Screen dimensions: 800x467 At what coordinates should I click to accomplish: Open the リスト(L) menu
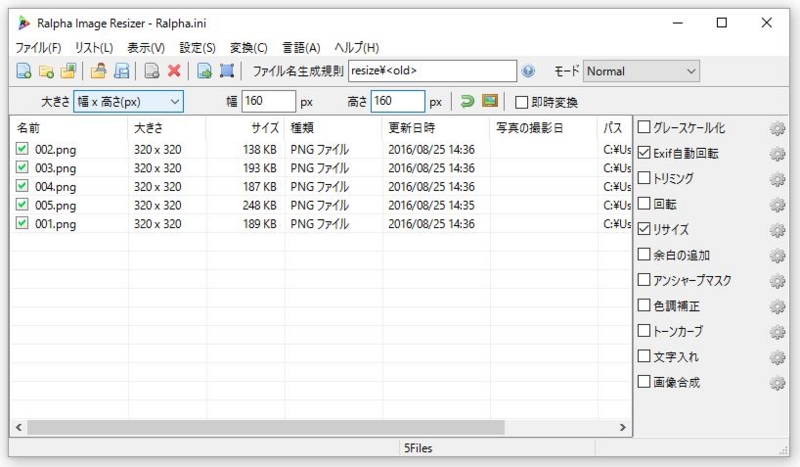(x=94, y=48)
